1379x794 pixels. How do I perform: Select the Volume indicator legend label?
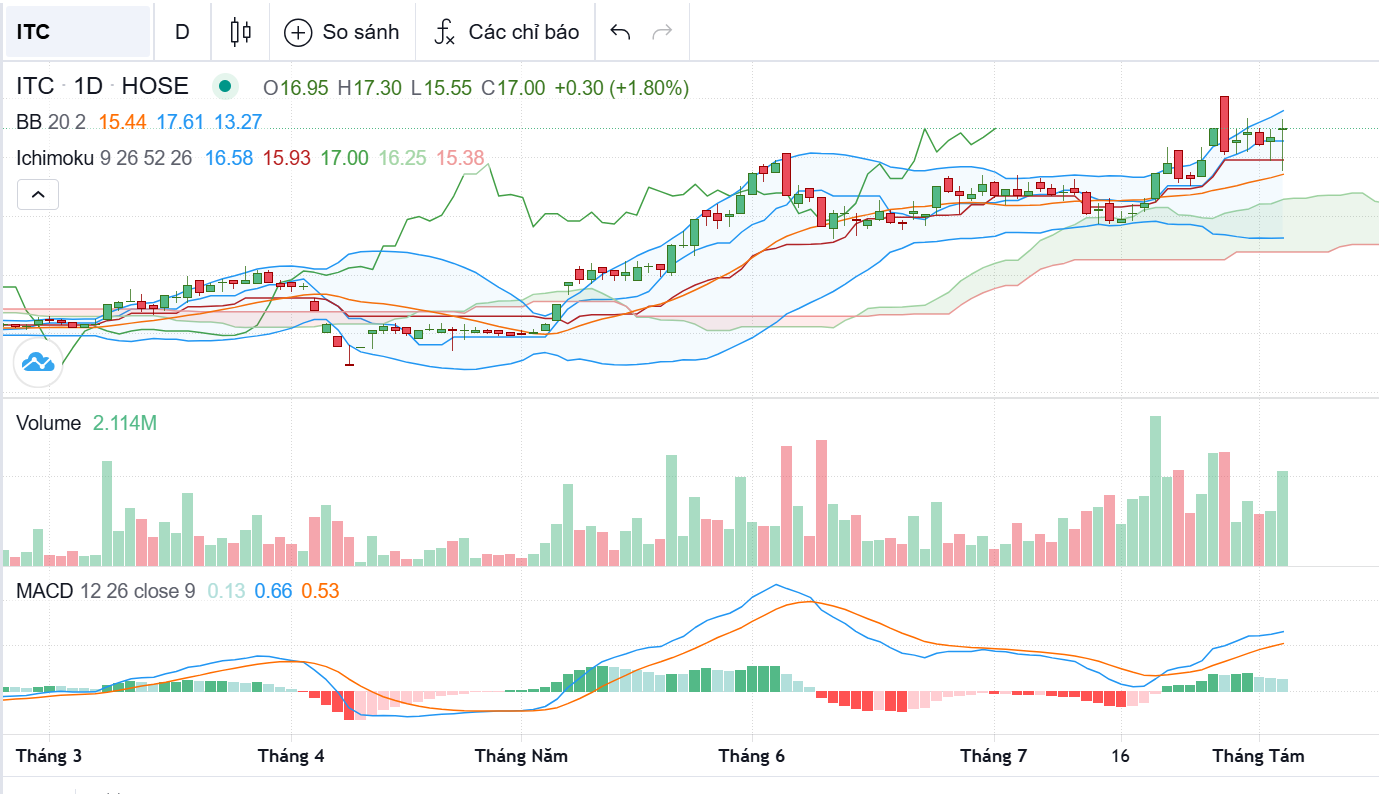click(48, 423)
